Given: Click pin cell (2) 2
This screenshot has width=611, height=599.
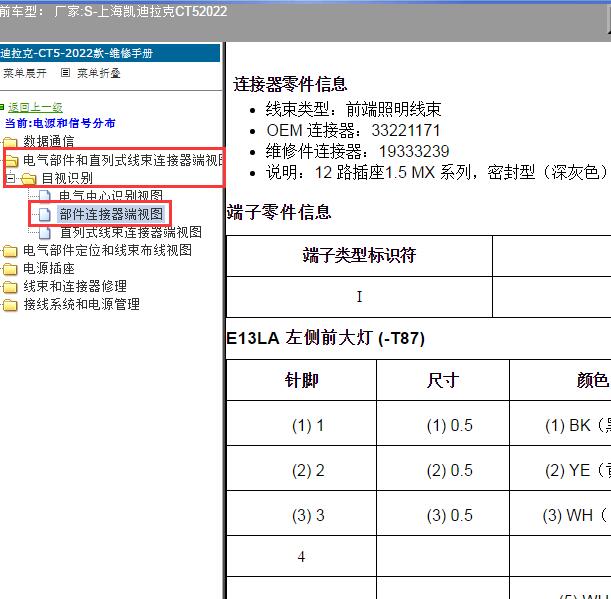Looking at the screenshot, I should pyautogui.click(x=301, y=468).
